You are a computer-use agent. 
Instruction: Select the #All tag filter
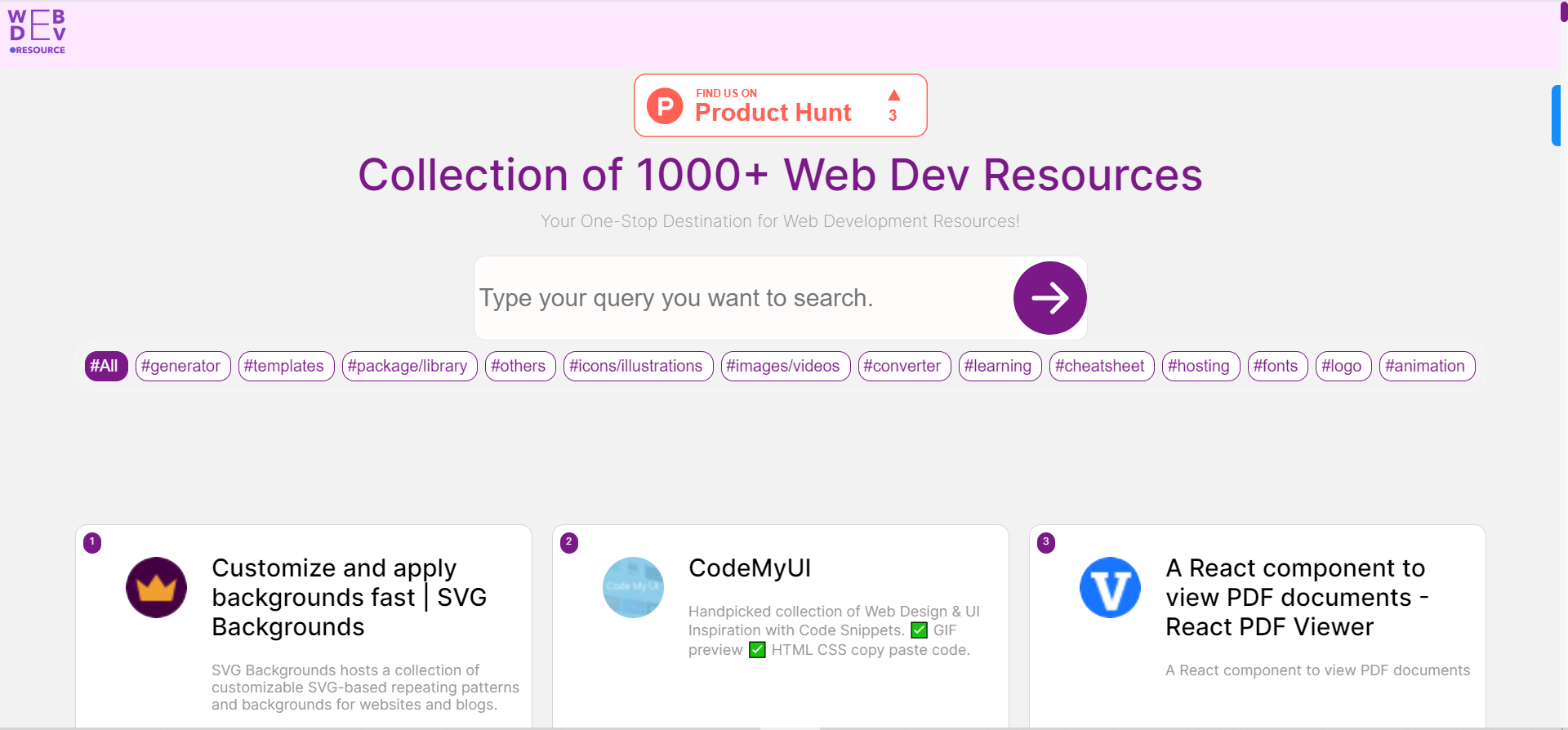click(106, 366)
